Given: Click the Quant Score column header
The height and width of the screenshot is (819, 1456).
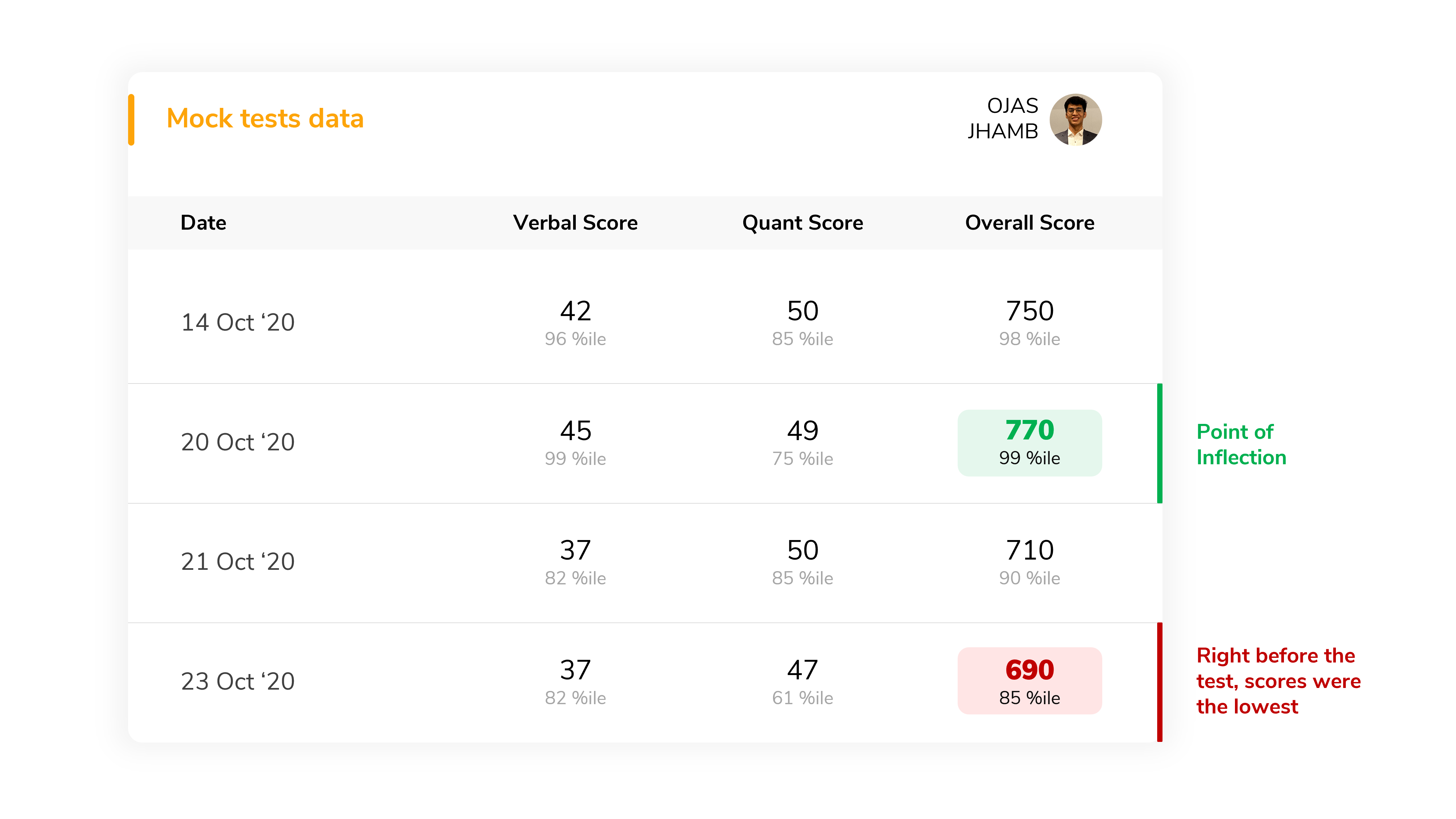Looking at the screenshot, I should click(x=802, y=223).
